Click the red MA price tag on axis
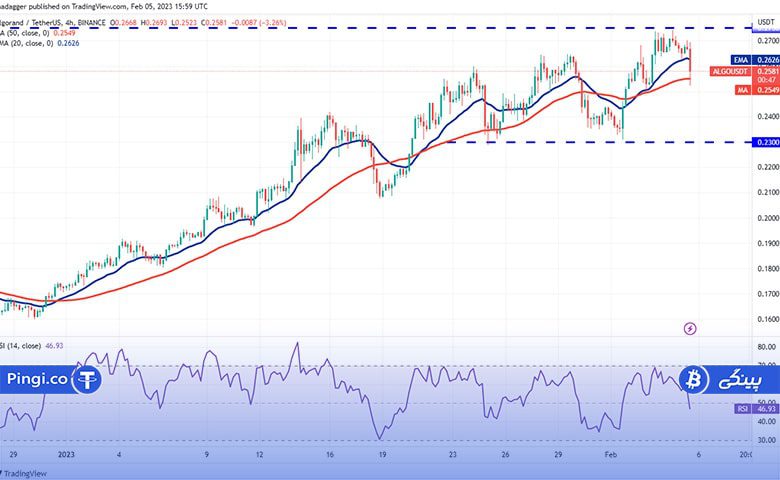The image size is (780, 480). coord(757,90)
